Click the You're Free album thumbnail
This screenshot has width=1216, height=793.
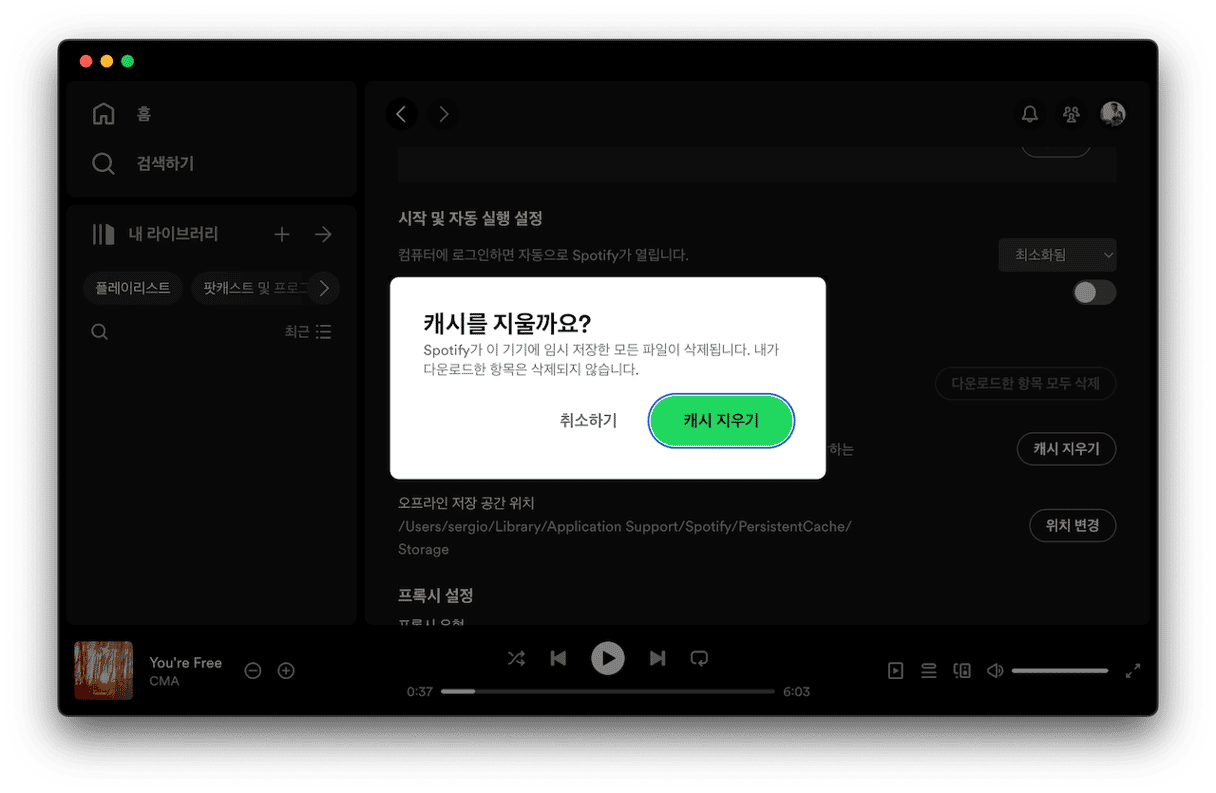coord(103,670)
